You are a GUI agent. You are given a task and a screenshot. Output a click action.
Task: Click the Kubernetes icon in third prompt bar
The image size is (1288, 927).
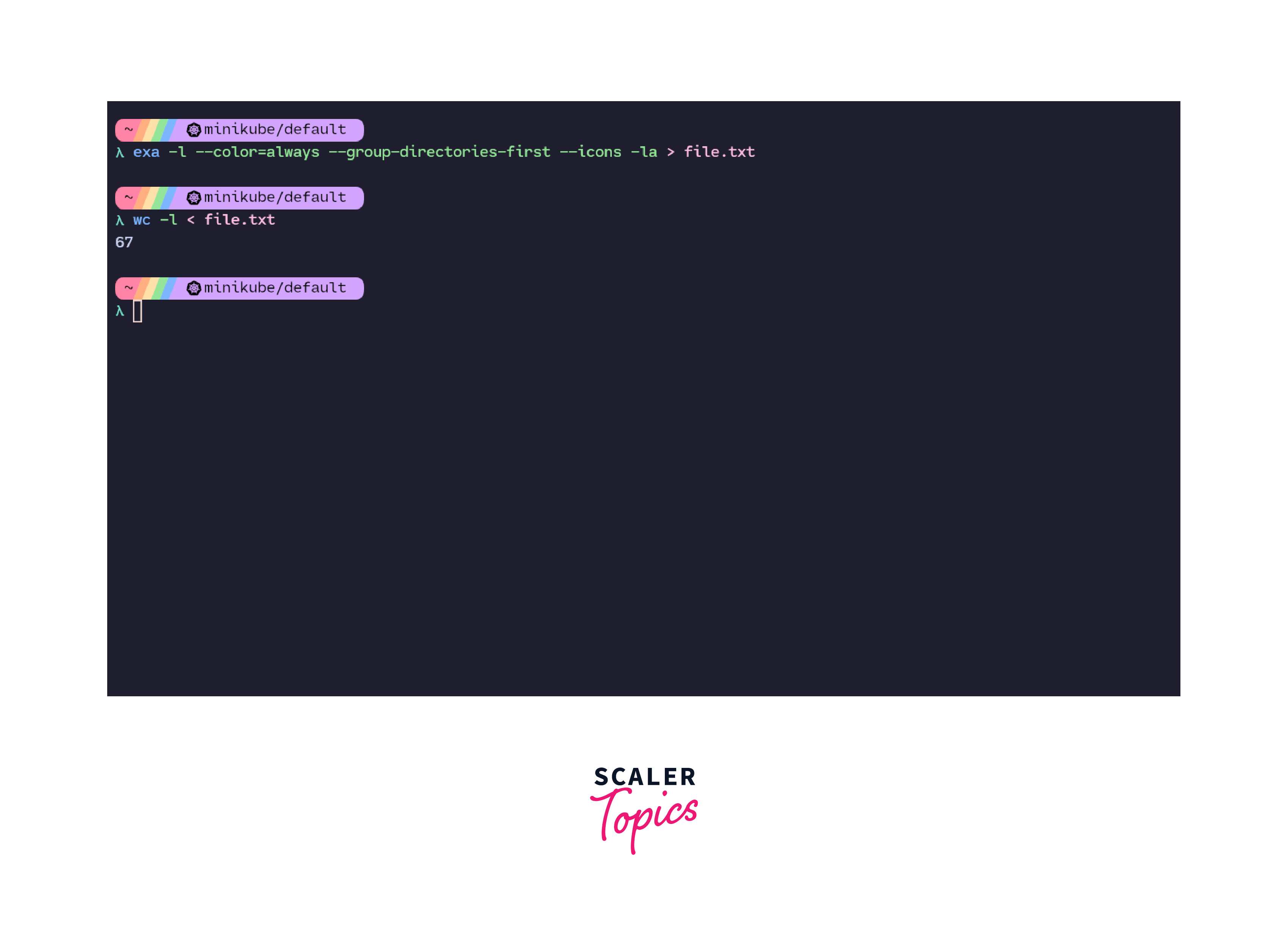192,288
